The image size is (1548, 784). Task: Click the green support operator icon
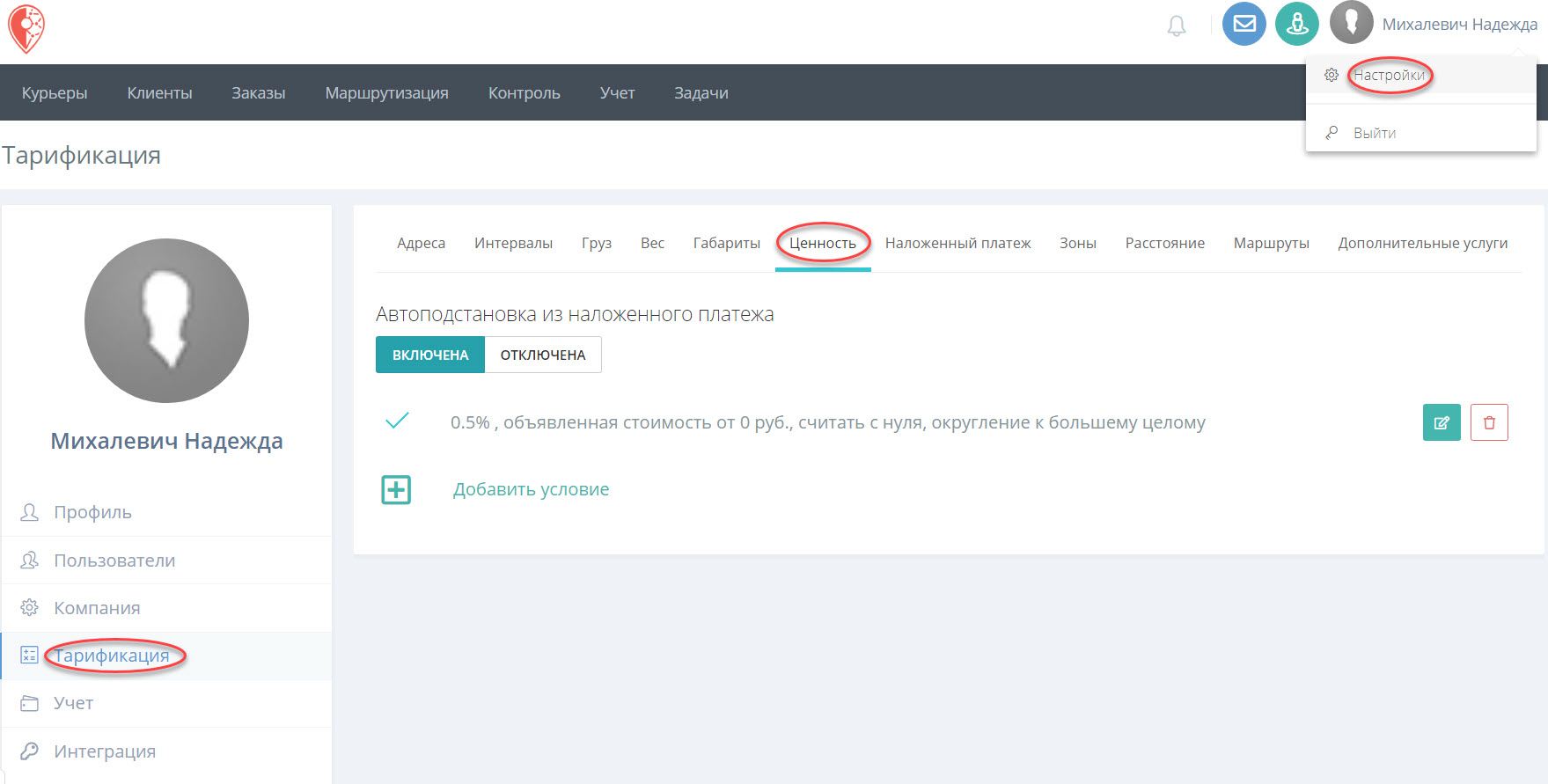click(1297, 24)
